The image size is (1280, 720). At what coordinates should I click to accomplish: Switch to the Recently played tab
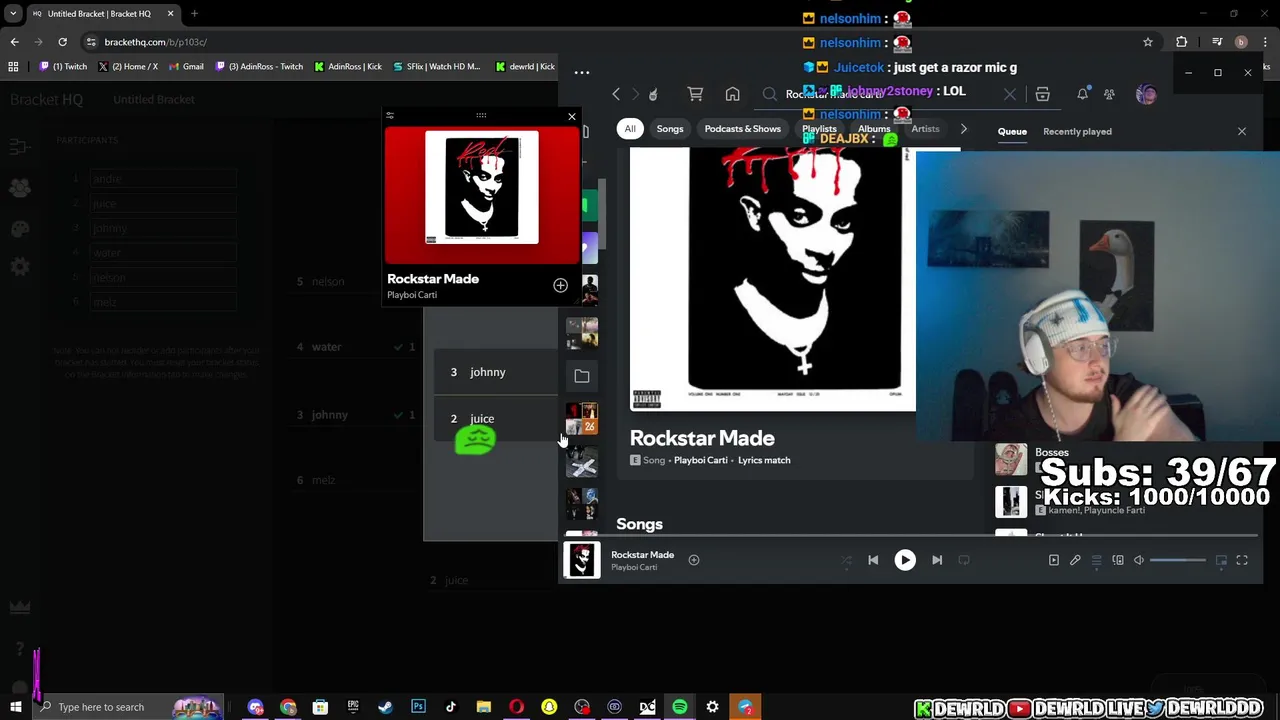point(1077,131)
